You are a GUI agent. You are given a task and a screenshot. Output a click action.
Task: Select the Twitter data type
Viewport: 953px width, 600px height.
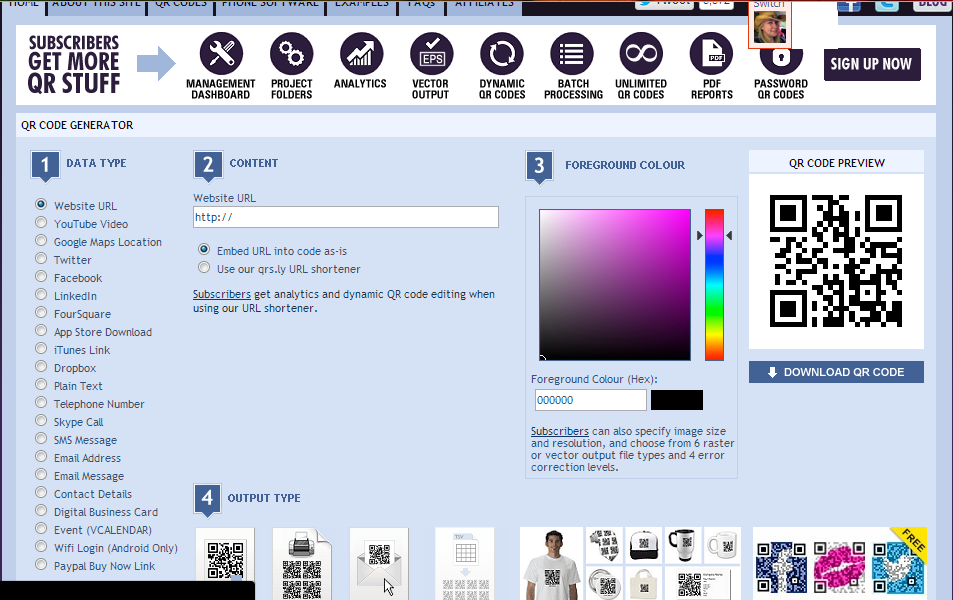[41, 258]
